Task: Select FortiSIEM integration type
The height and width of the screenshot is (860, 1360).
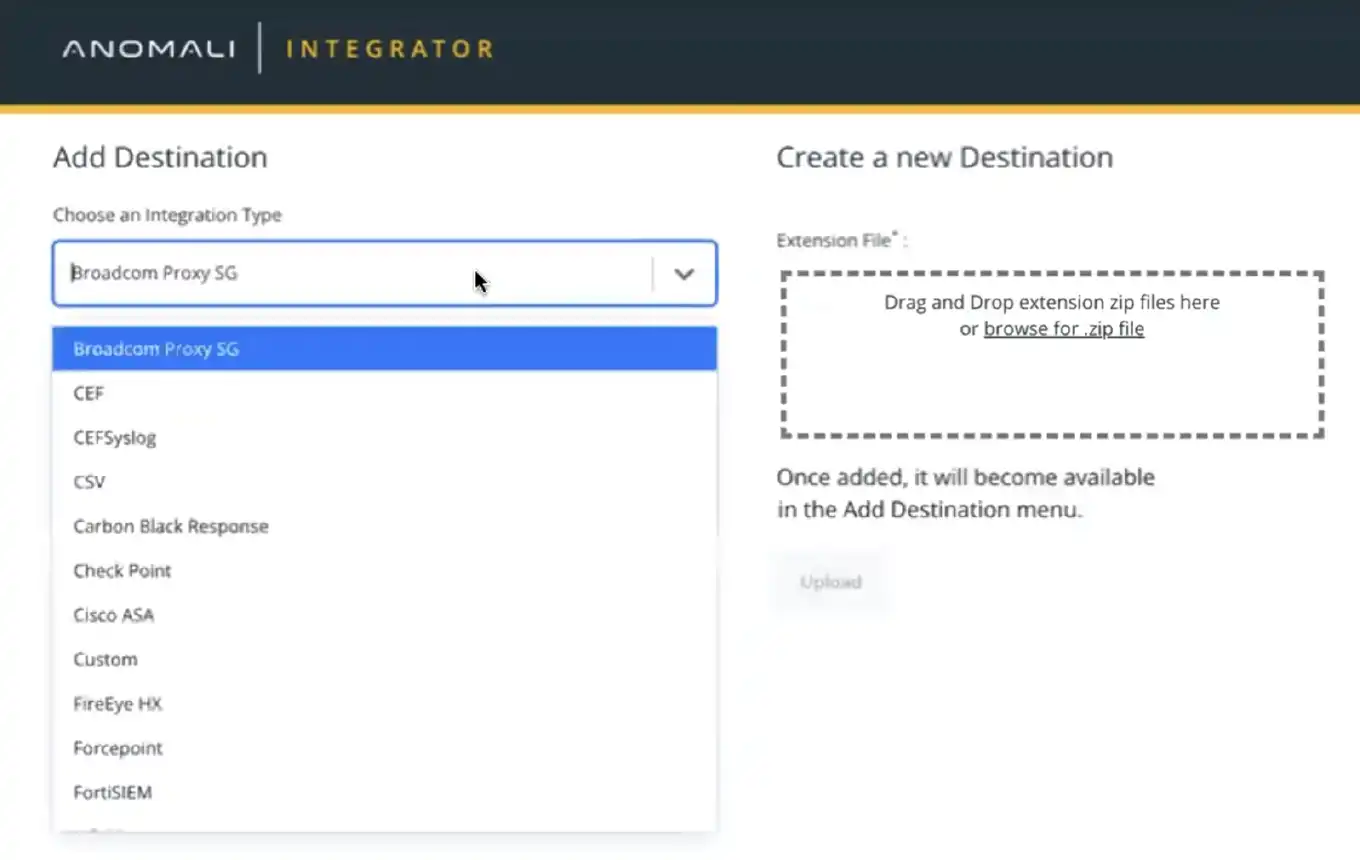Action: coord(385,792)
